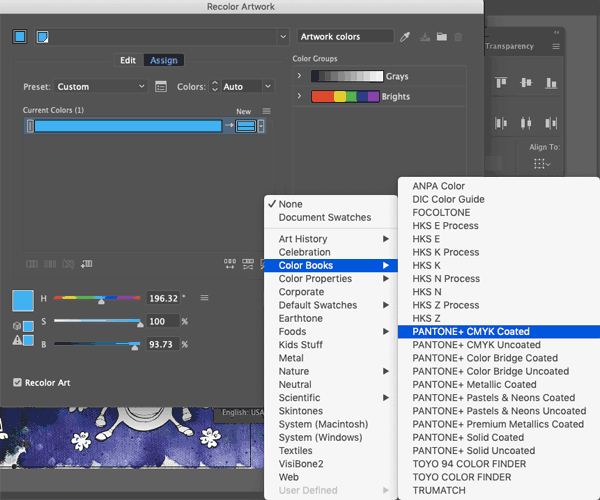Click the new row icon
Image resolution: width=600 pixels, height=500 pixels.
click(86, 264)
